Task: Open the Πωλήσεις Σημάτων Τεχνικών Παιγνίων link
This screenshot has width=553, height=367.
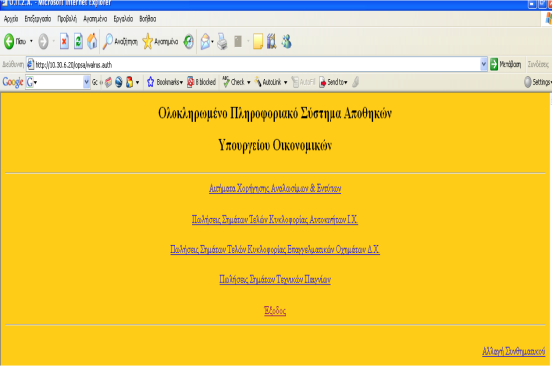Action: click(x=275, y=279)
